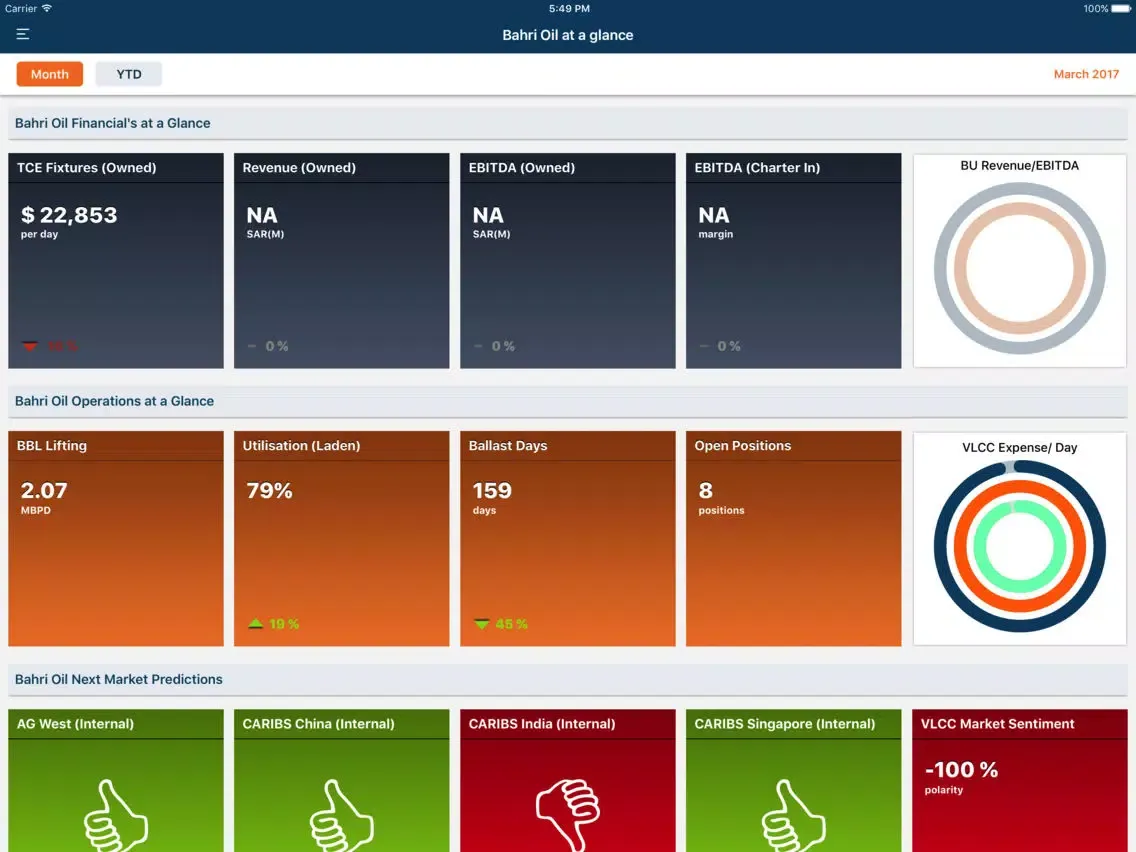Click the VLCC Market Sentiment title
Screen dimensions: 1136x852
pos(997,724)
